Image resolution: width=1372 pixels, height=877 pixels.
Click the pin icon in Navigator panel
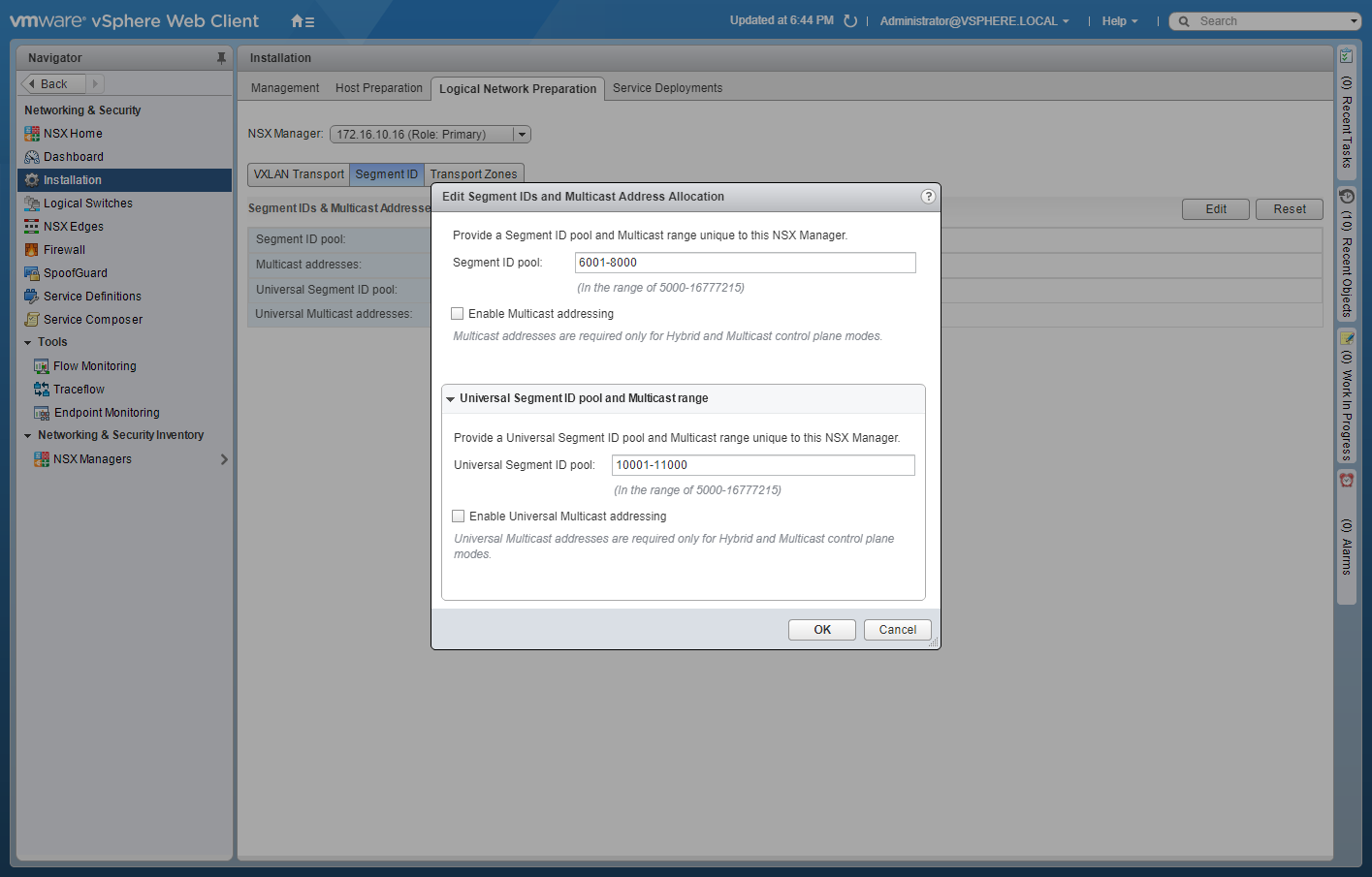221,58
